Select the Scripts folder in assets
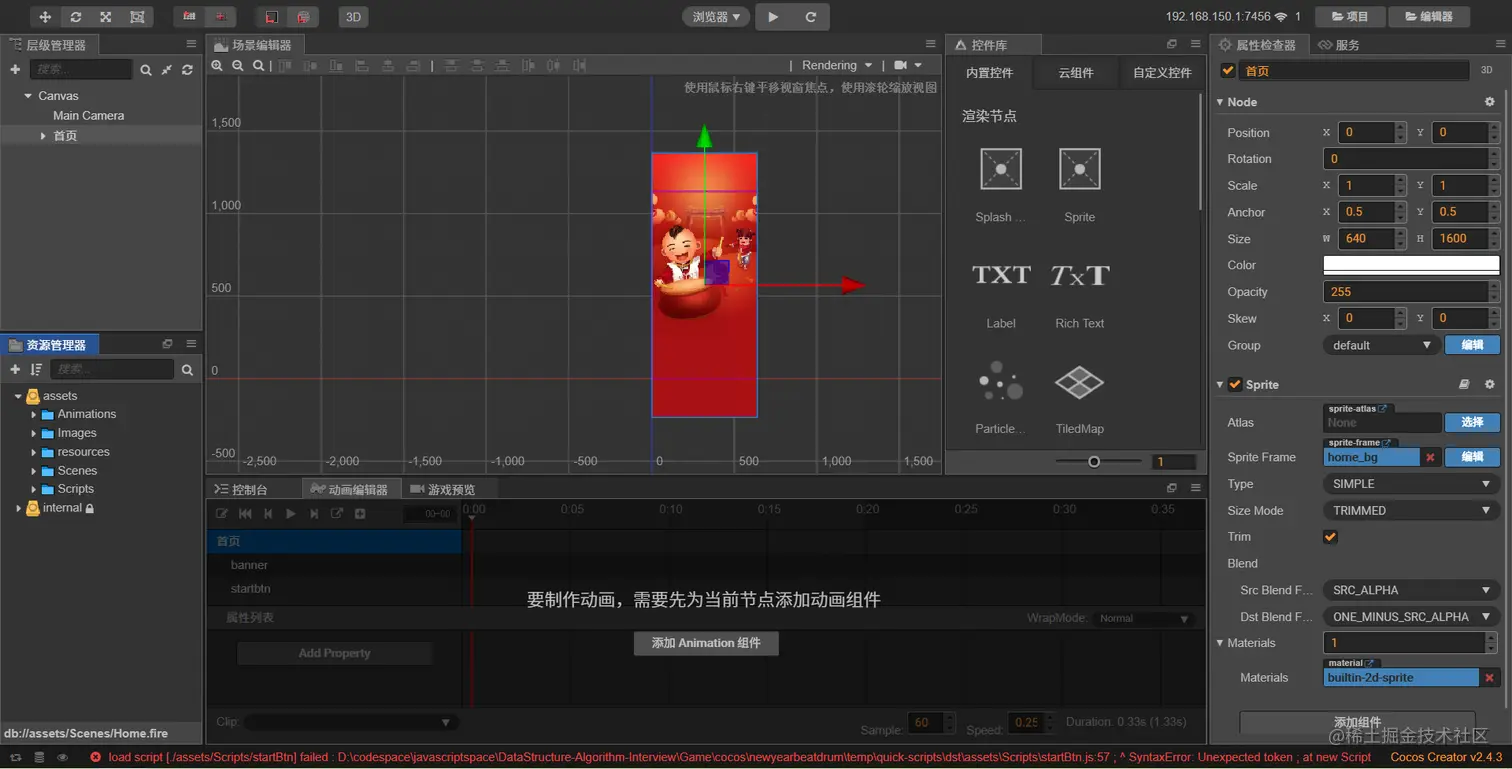1512x769 pixels. (75, 489)
